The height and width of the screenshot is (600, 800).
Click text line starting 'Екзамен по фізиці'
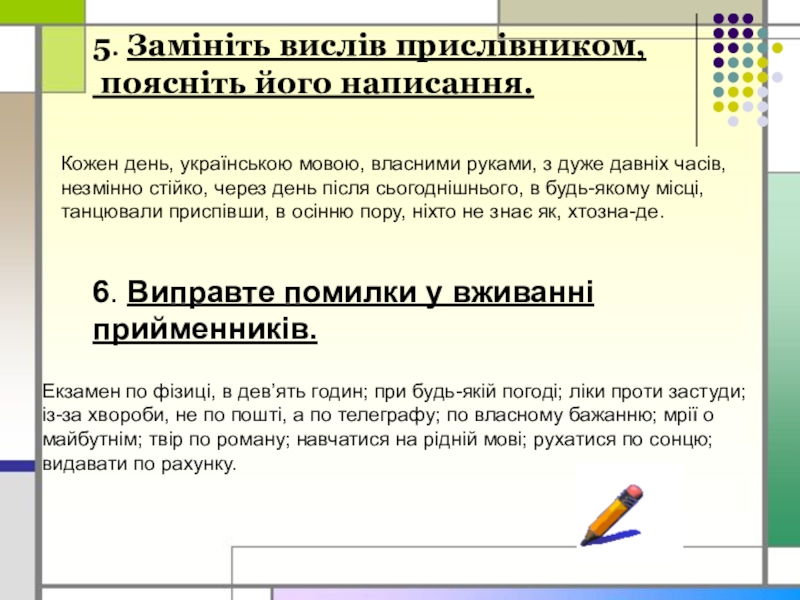tap(394, 392)
